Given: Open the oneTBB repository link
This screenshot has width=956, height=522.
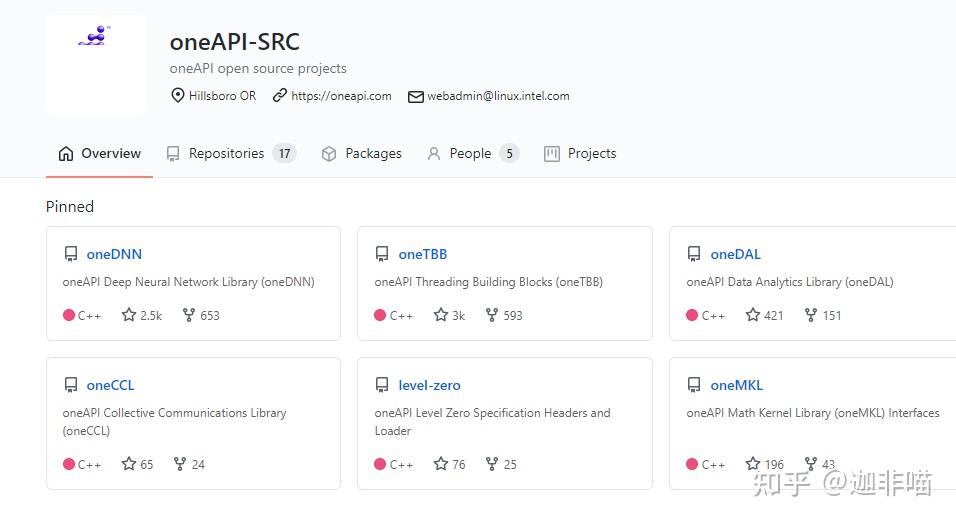Looking at the screenshot, I should [422, 254].
